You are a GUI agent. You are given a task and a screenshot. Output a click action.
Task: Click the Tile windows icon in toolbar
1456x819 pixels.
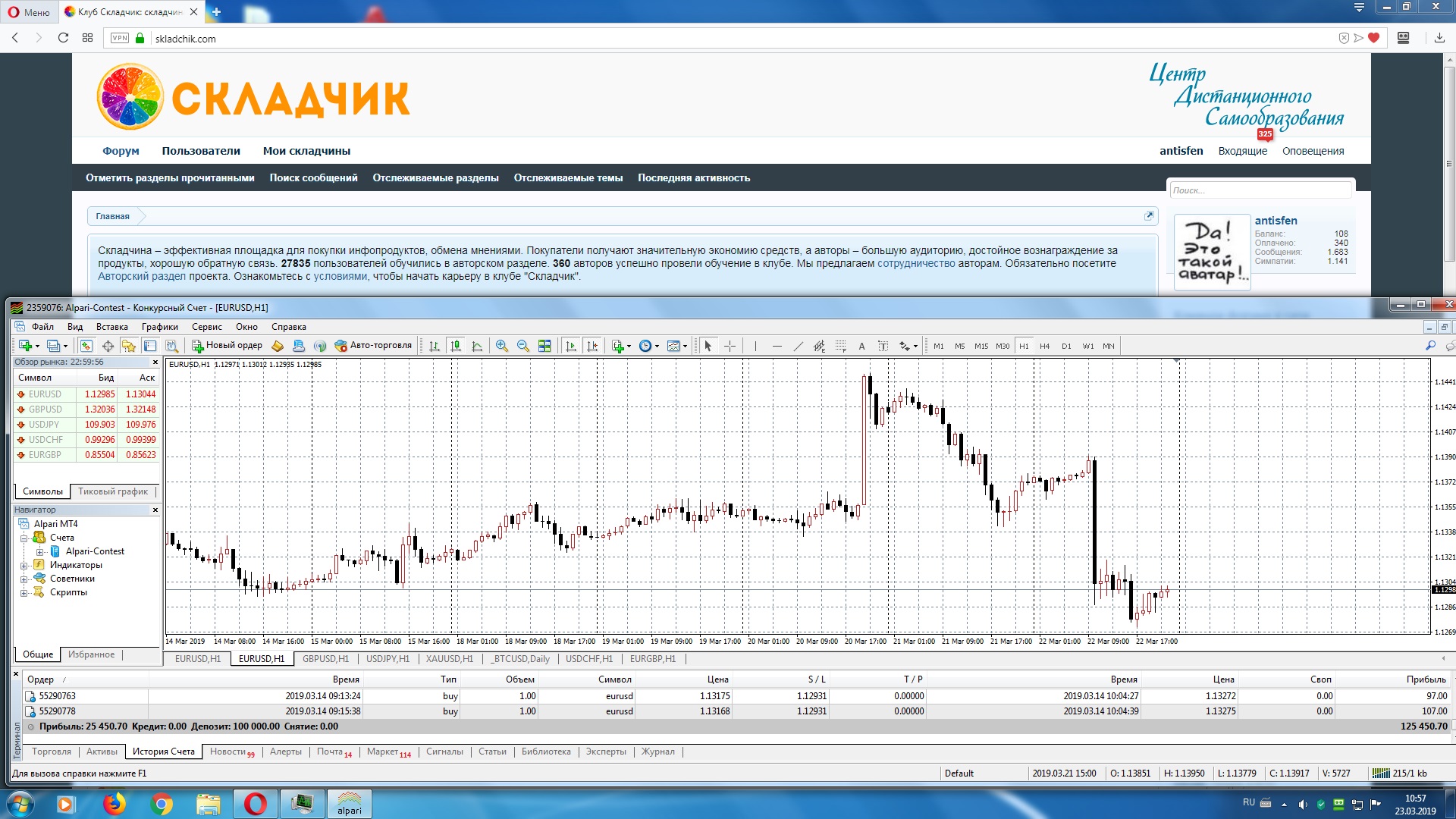(x=544, y=346)
